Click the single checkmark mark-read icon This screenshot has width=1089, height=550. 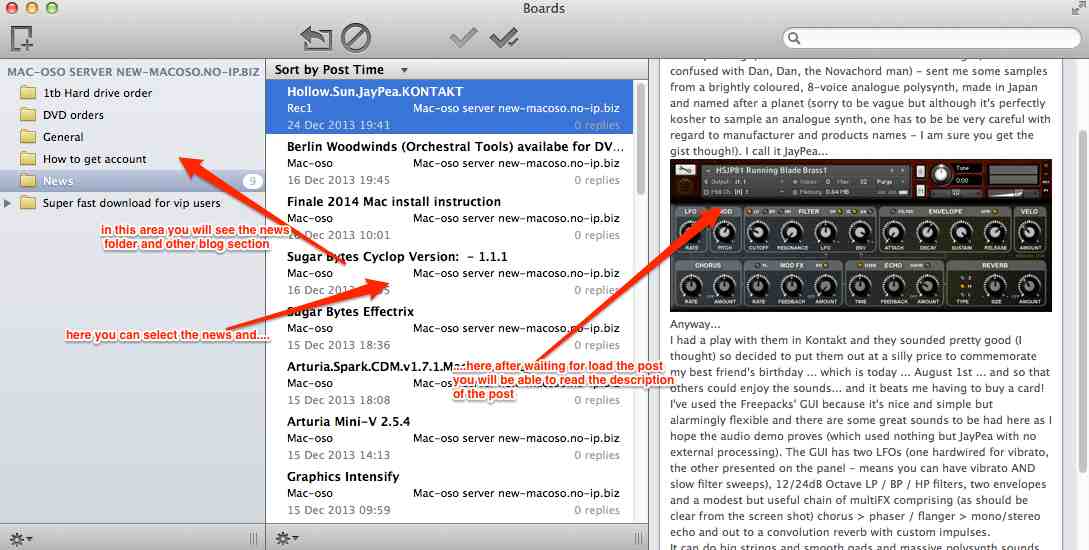(x=463, y=38)
